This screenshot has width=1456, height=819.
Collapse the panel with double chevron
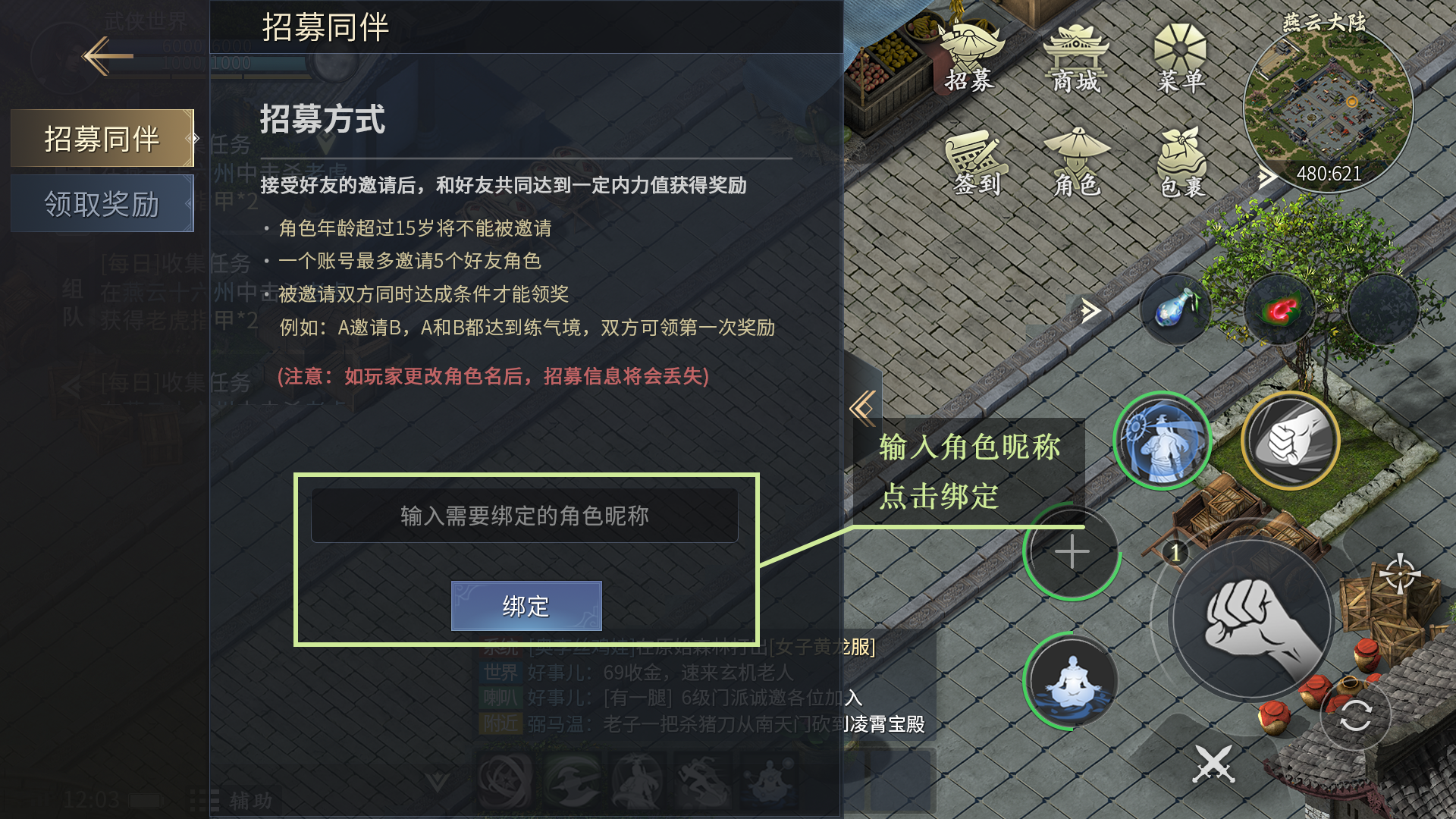coord(863,408)
